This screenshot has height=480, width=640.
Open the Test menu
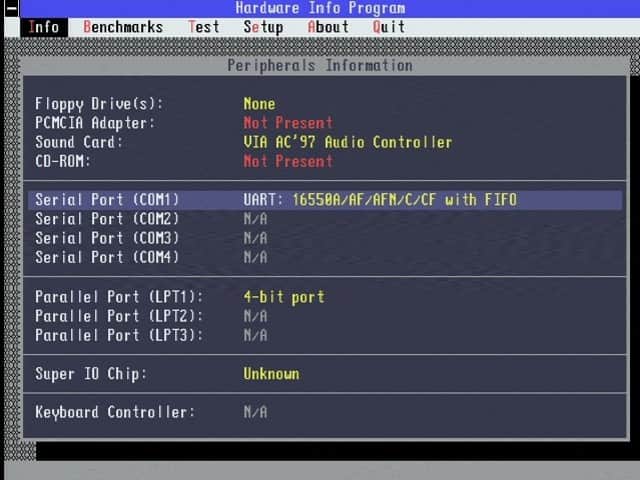coord(204,27)
